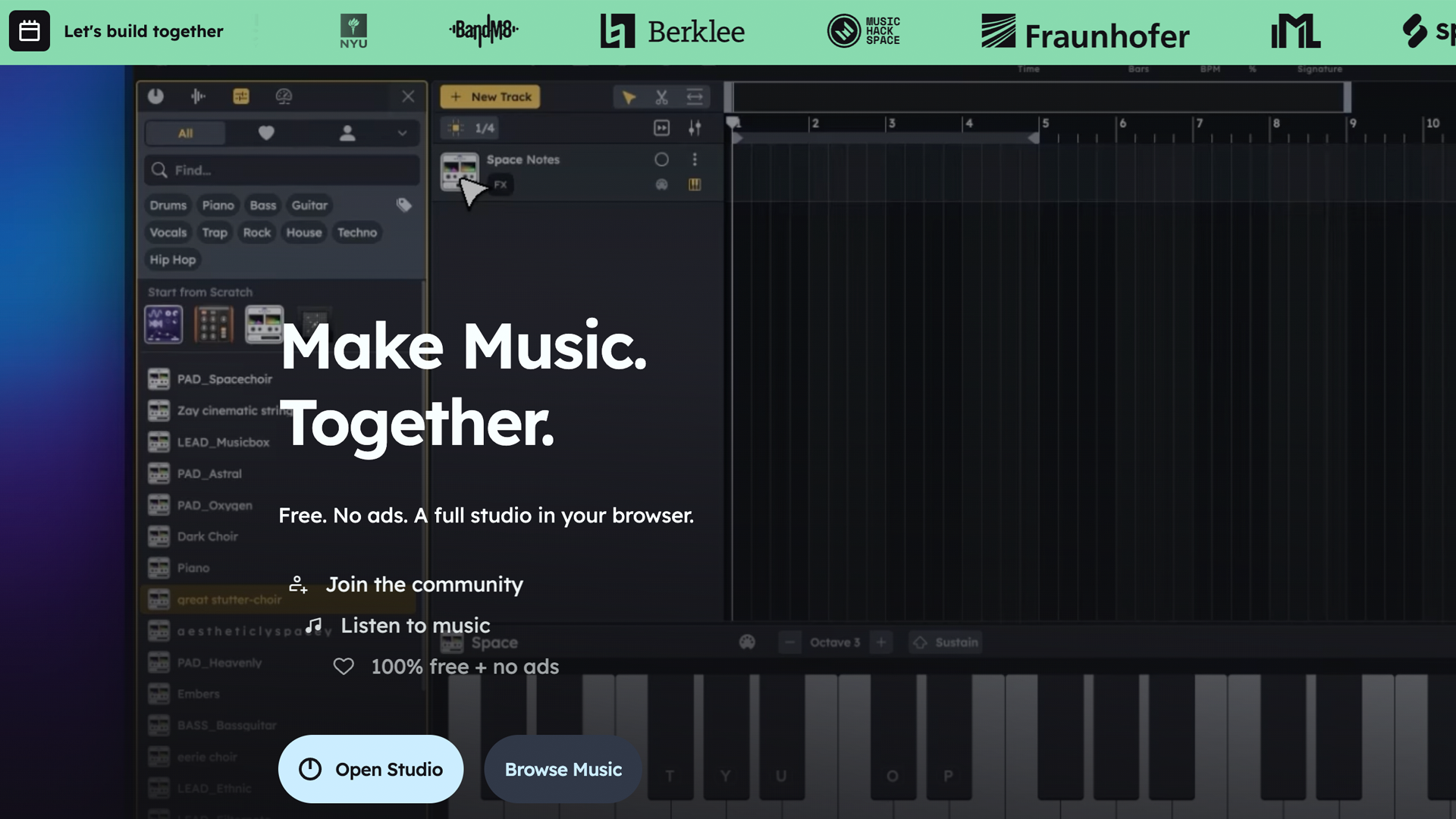Screen dimensions: 1456x819
Task: Raise the octave with the plus button
Action: tap(881, 642)
